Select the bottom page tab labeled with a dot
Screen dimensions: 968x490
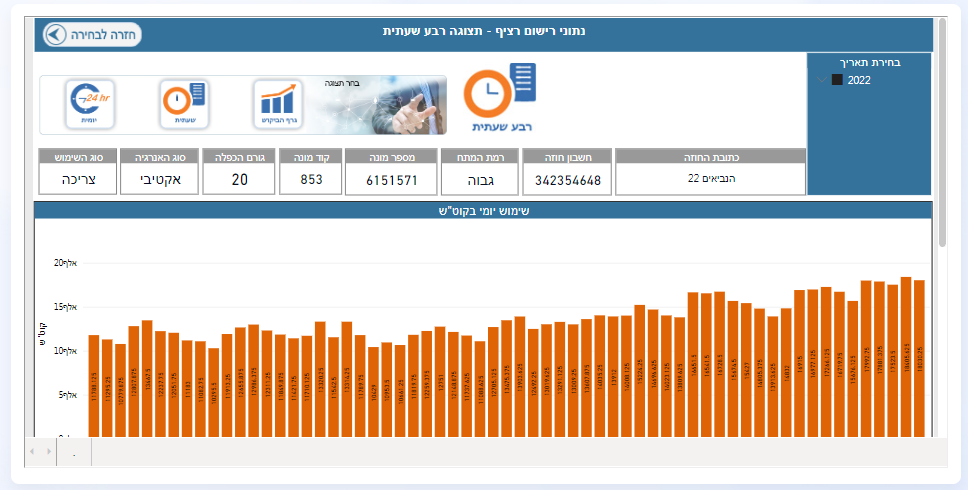pos(74,453)
